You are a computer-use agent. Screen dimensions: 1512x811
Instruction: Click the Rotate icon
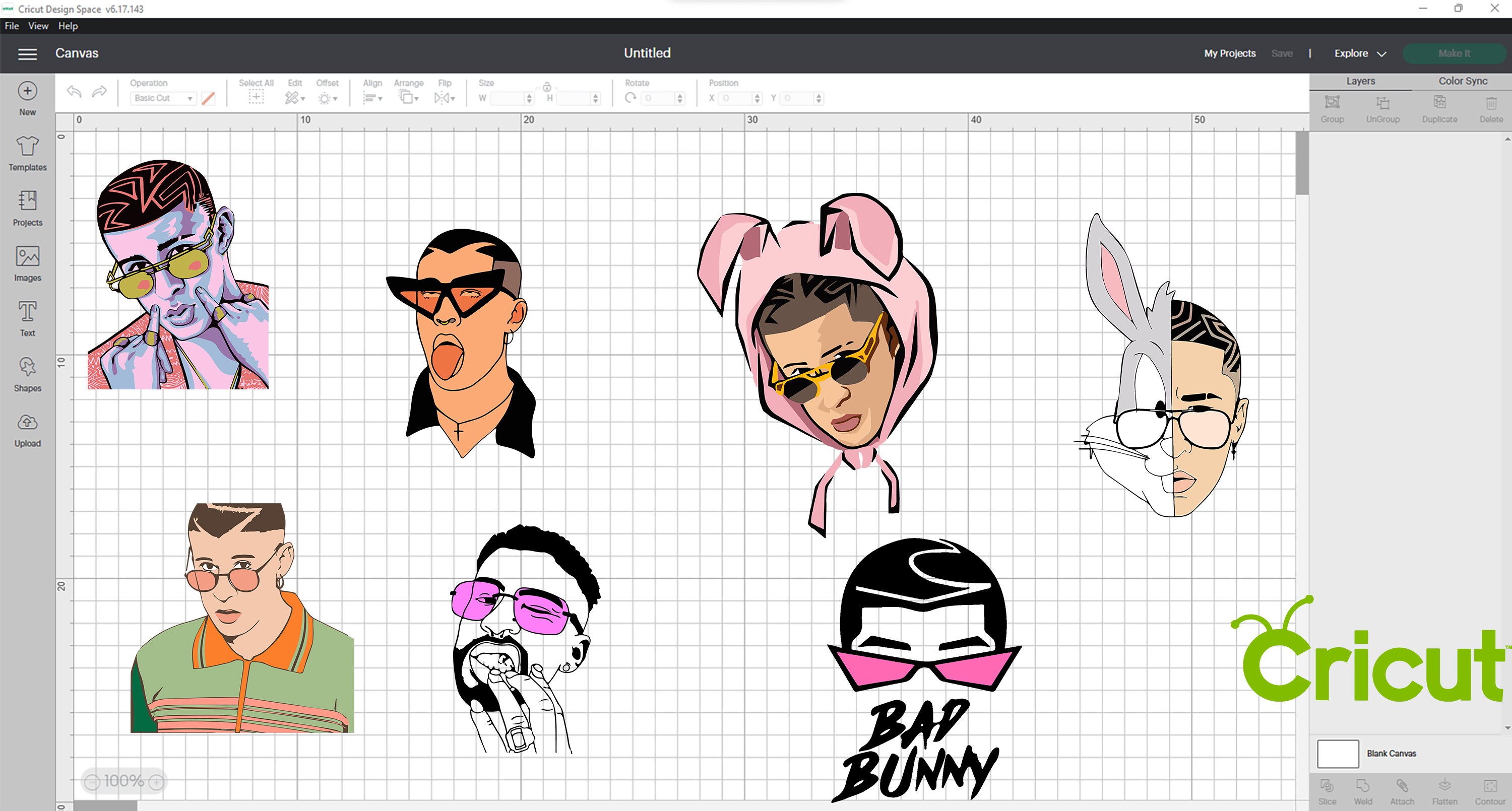pyautogui.click(x=631, y=98)
